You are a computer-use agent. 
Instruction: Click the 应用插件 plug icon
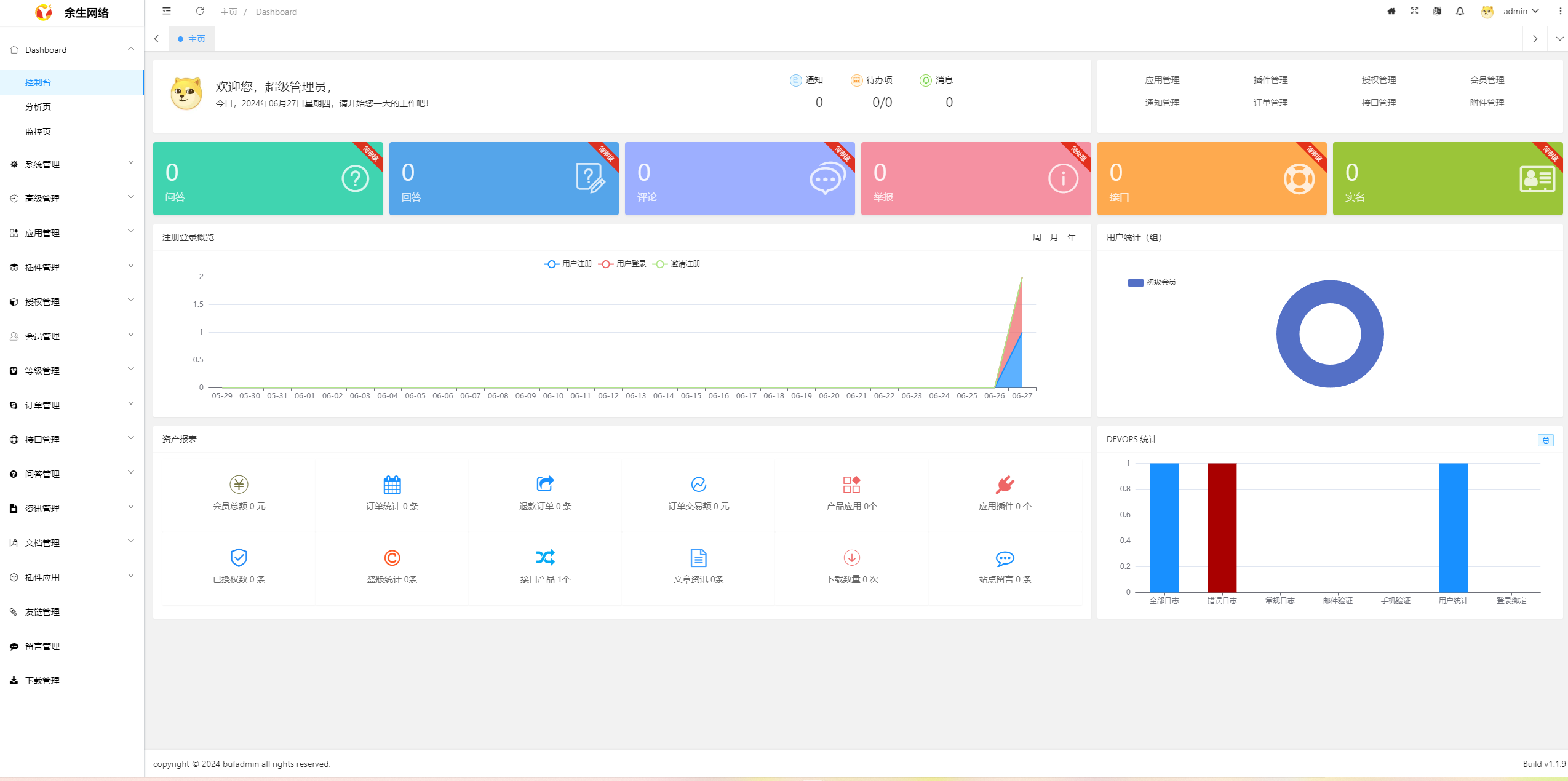pos(1005,485)
